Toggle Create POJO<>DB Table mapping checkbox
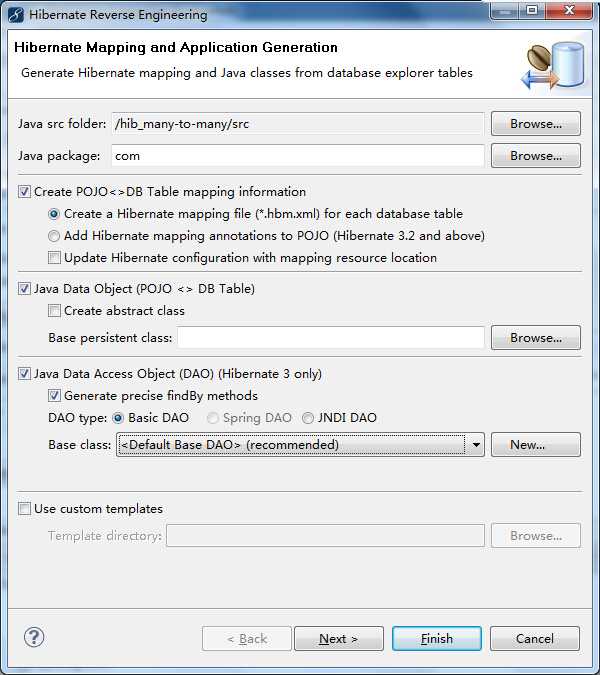This screenshot has width=600, height=675. 25,192
